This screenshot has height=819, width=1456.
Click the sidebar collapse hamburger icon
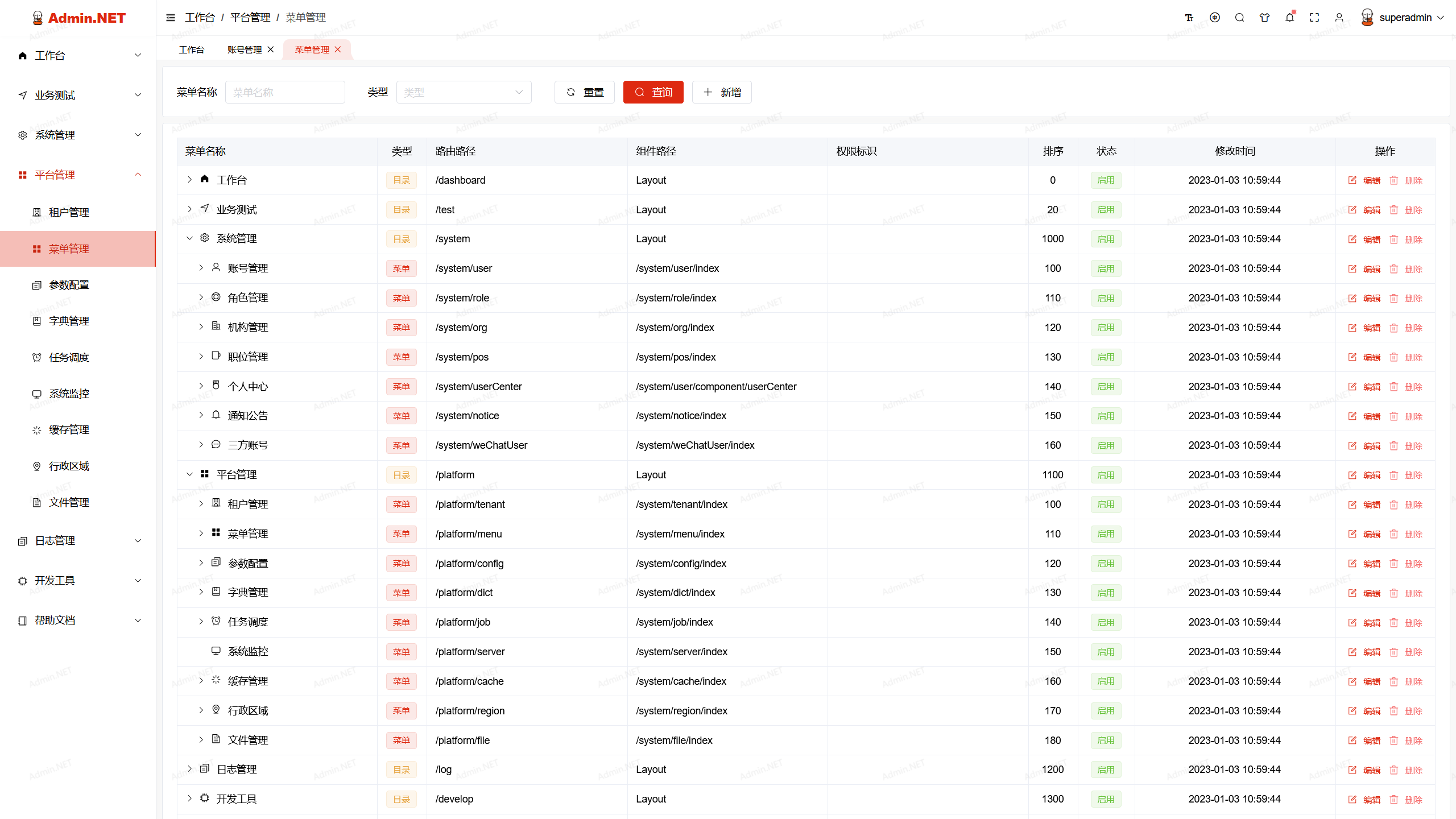(x=170, y=18)
